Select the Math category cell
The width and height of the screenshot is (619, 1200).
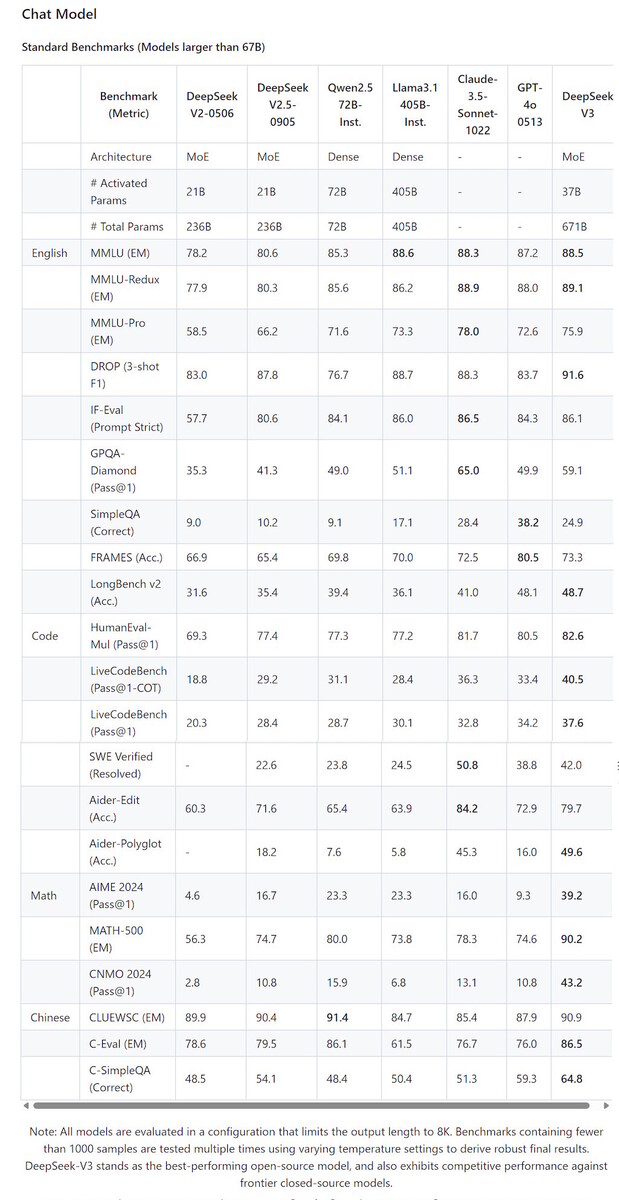(44, 896)
